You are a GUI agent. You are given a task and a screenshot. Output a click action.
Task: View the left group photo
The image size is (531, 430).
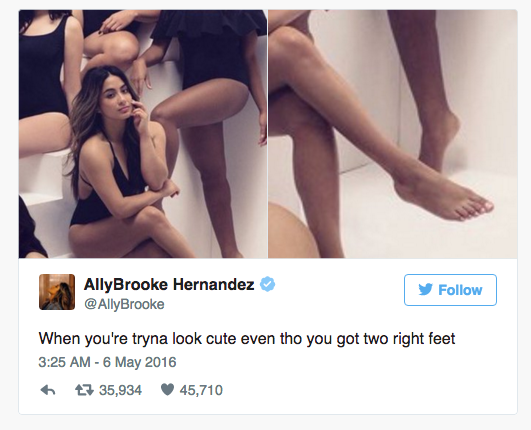click(x=143, y=134)
